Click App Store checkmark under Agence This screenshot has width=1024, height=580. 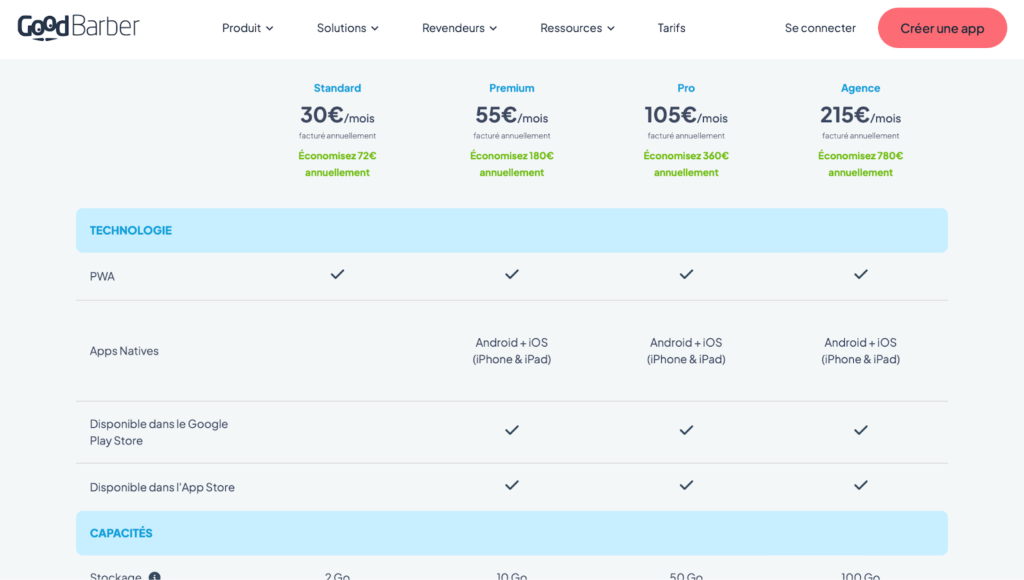[860, 485]
